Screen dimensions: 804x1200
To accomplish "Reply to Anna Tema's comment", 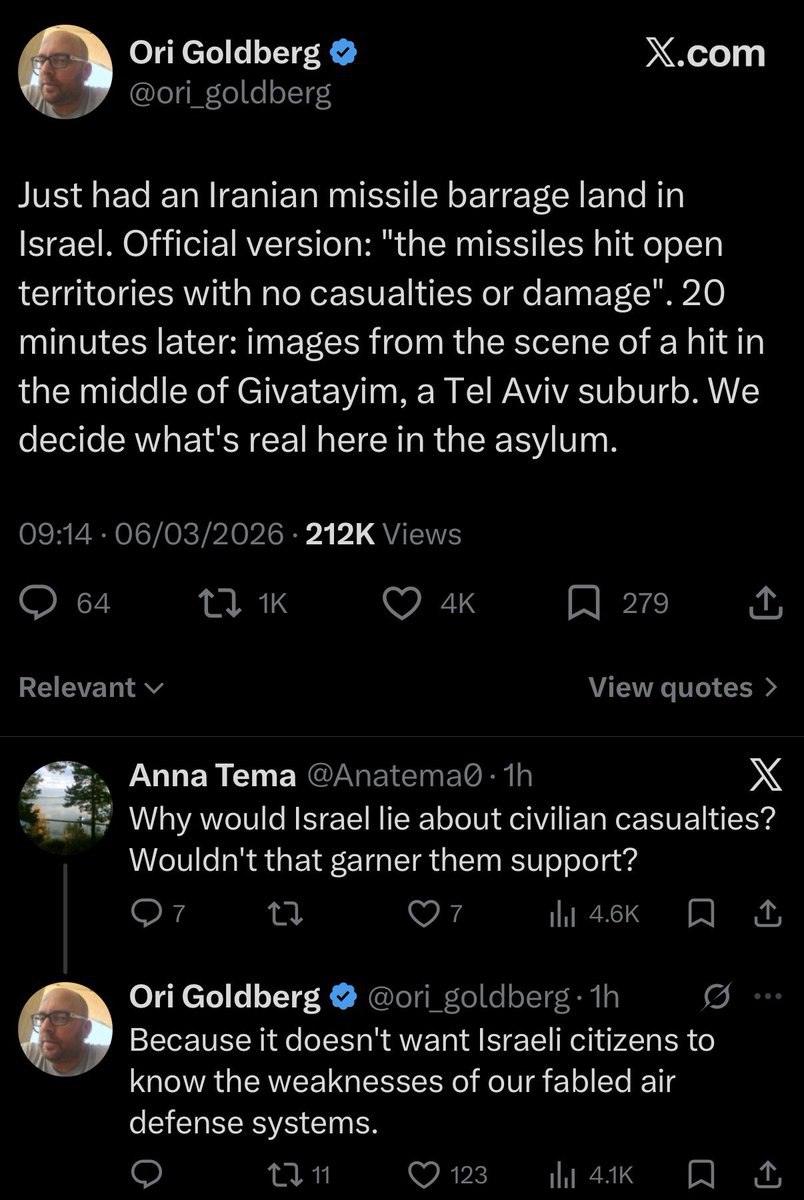I will [146, 912].
